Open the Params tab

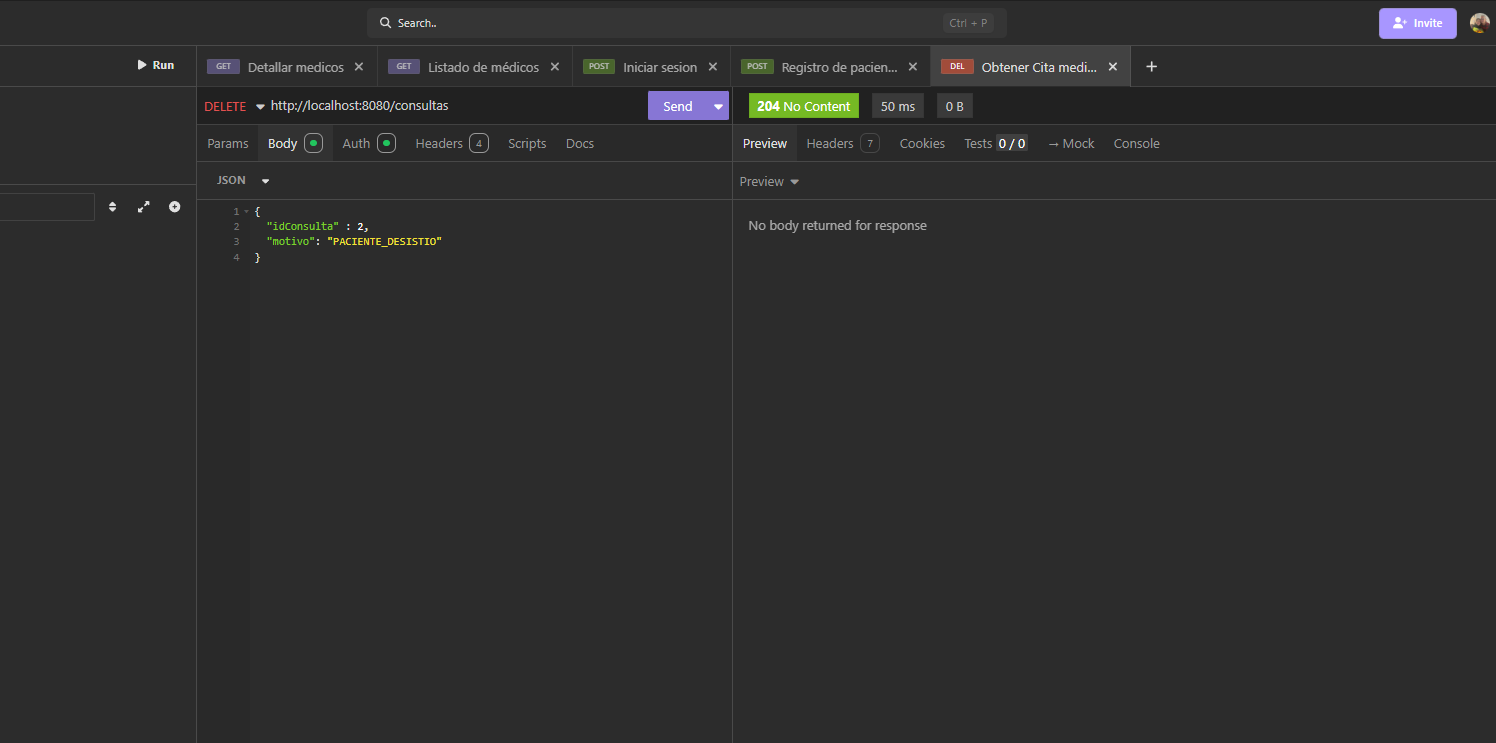[227, 143]
